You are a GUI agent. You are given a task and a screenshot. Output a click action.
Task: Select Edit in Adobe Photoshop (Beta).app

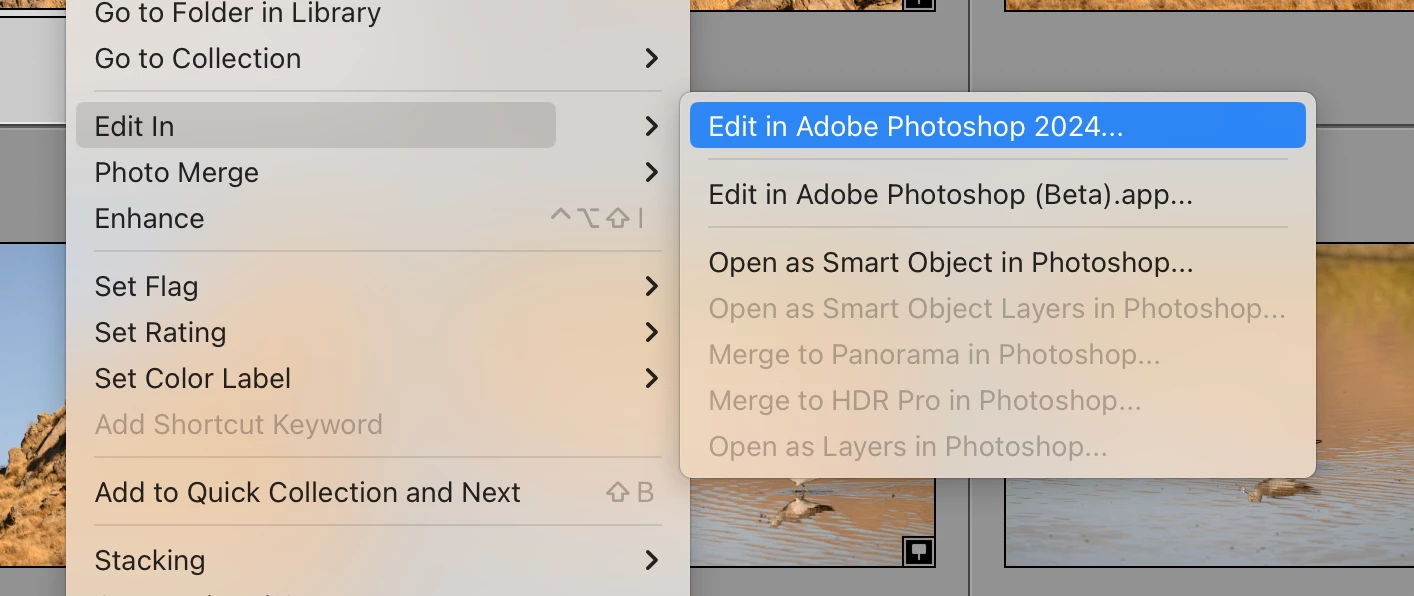[x=950, y=195]
